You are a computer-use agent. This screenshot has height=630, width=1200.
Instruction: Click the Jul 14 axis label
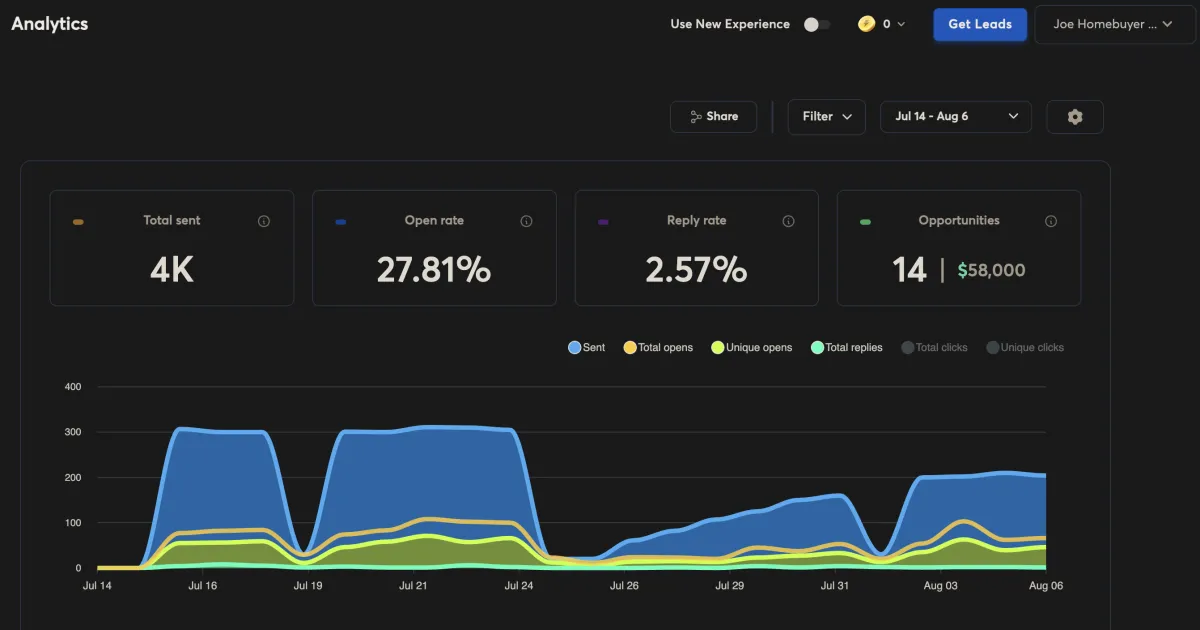97,586
